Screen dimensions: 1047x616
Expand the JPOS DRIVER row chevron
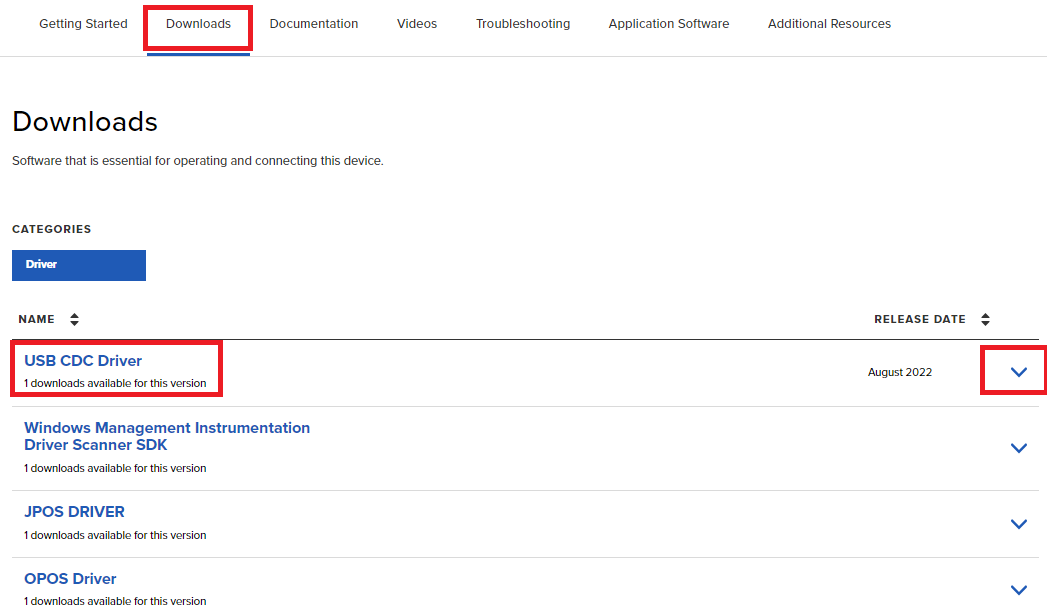click(1018, 524)
